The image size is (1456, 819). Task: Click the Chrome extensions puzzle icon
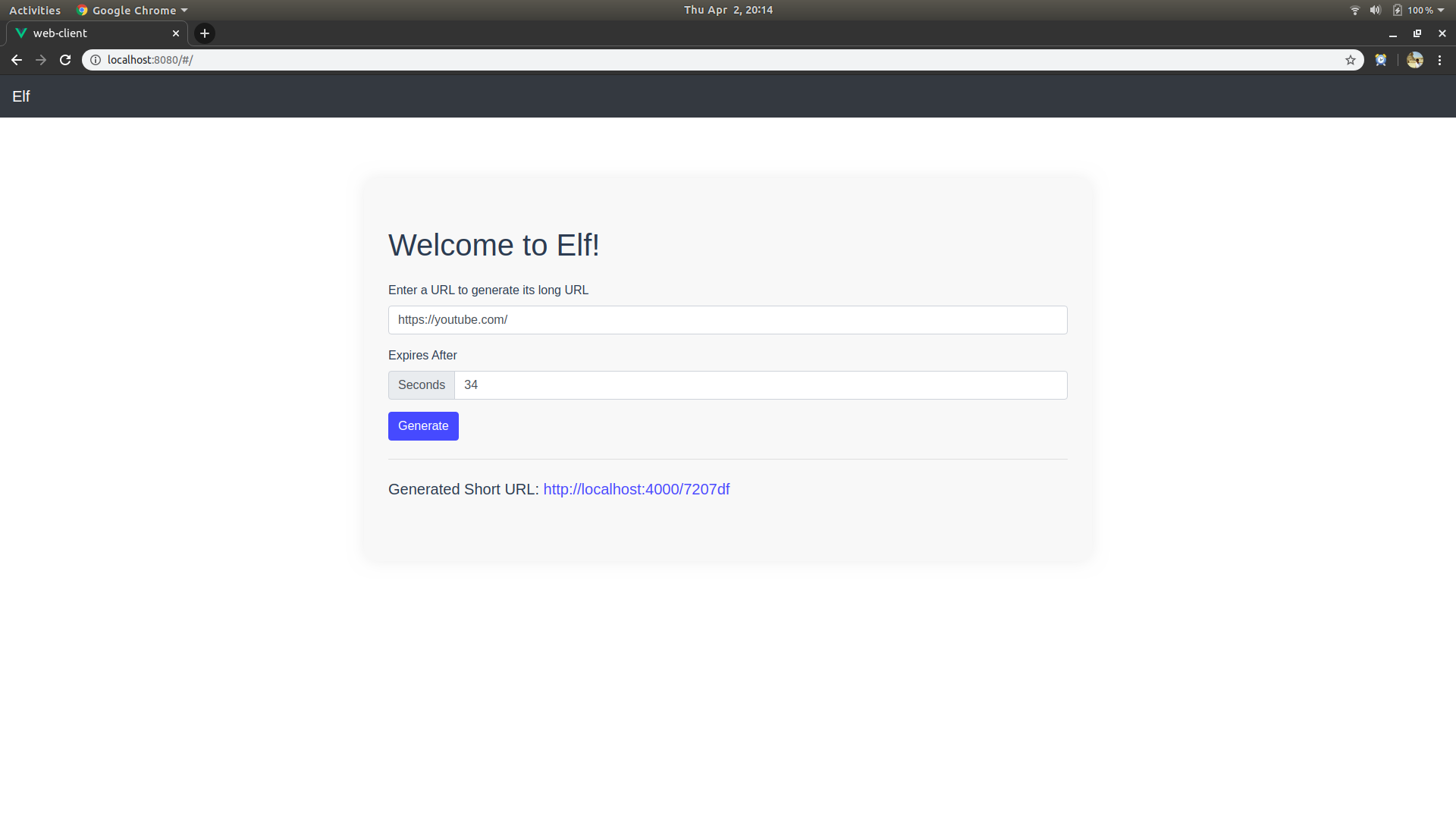tap(1380, 59)
